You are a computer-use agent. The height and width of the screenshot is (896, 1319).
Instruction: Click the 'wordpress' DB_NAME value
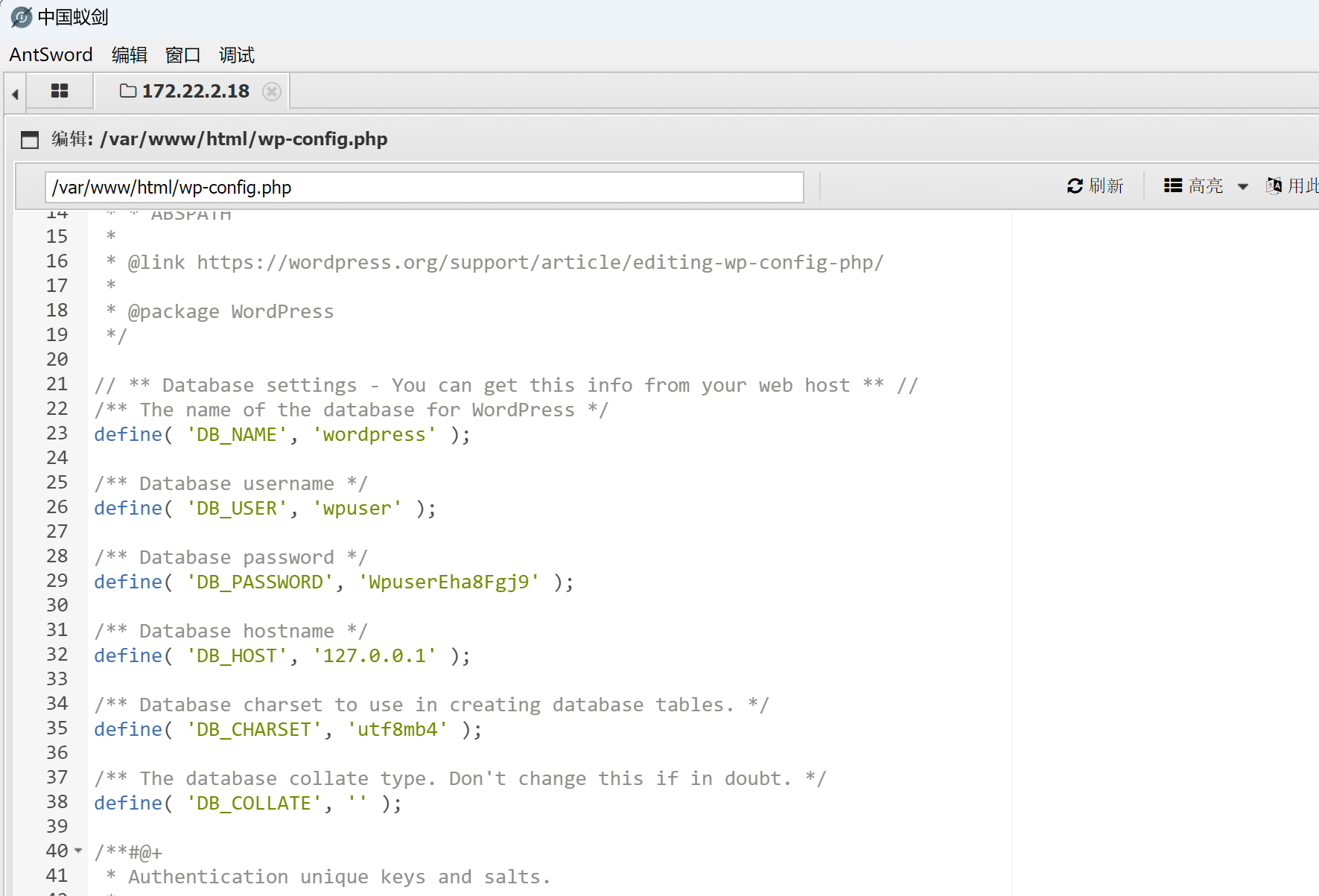pyautogui.click(x=374, y=434)
